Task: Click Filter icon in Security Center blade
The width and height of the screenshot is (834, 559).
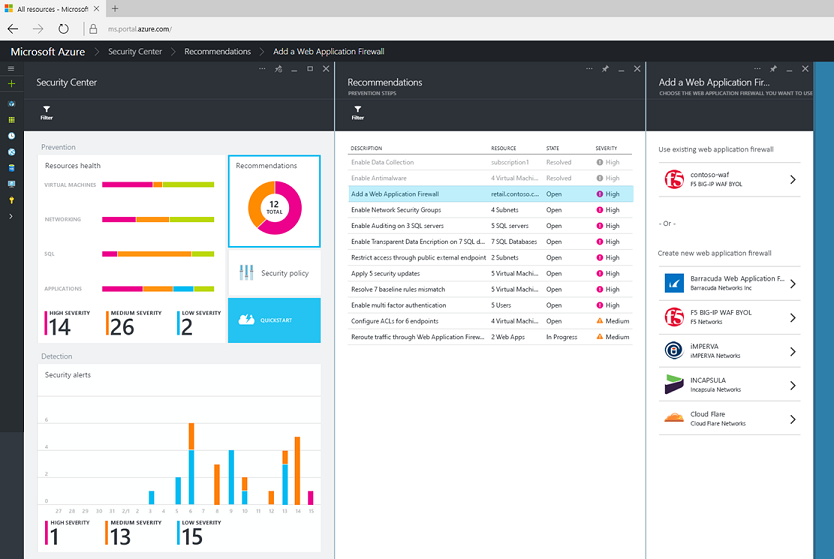Action: click(46, 112)
